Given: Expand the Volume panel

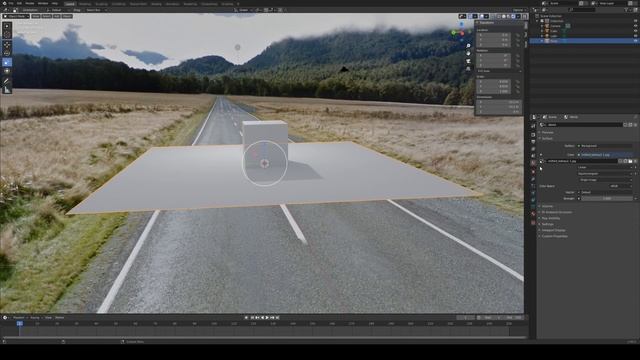Looking at the screenshot, I should point(547,206).
